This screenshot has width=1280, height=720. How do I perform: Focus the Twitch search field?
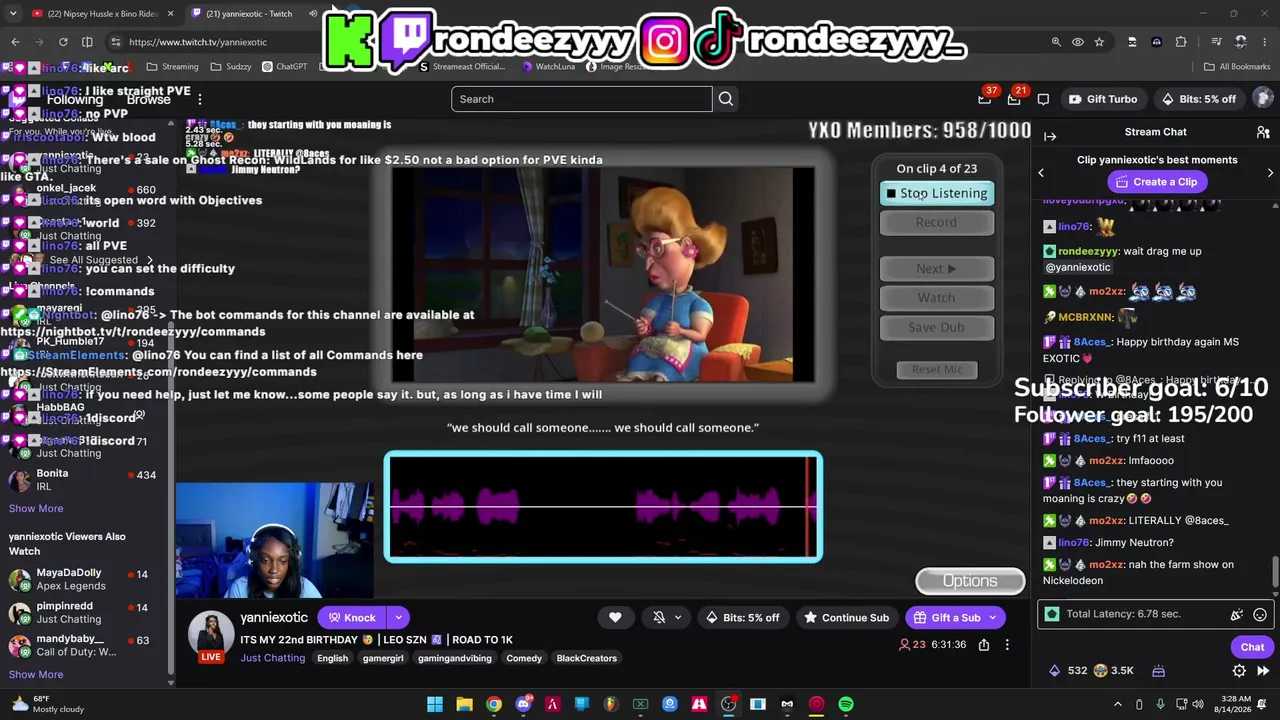(582, 99)
